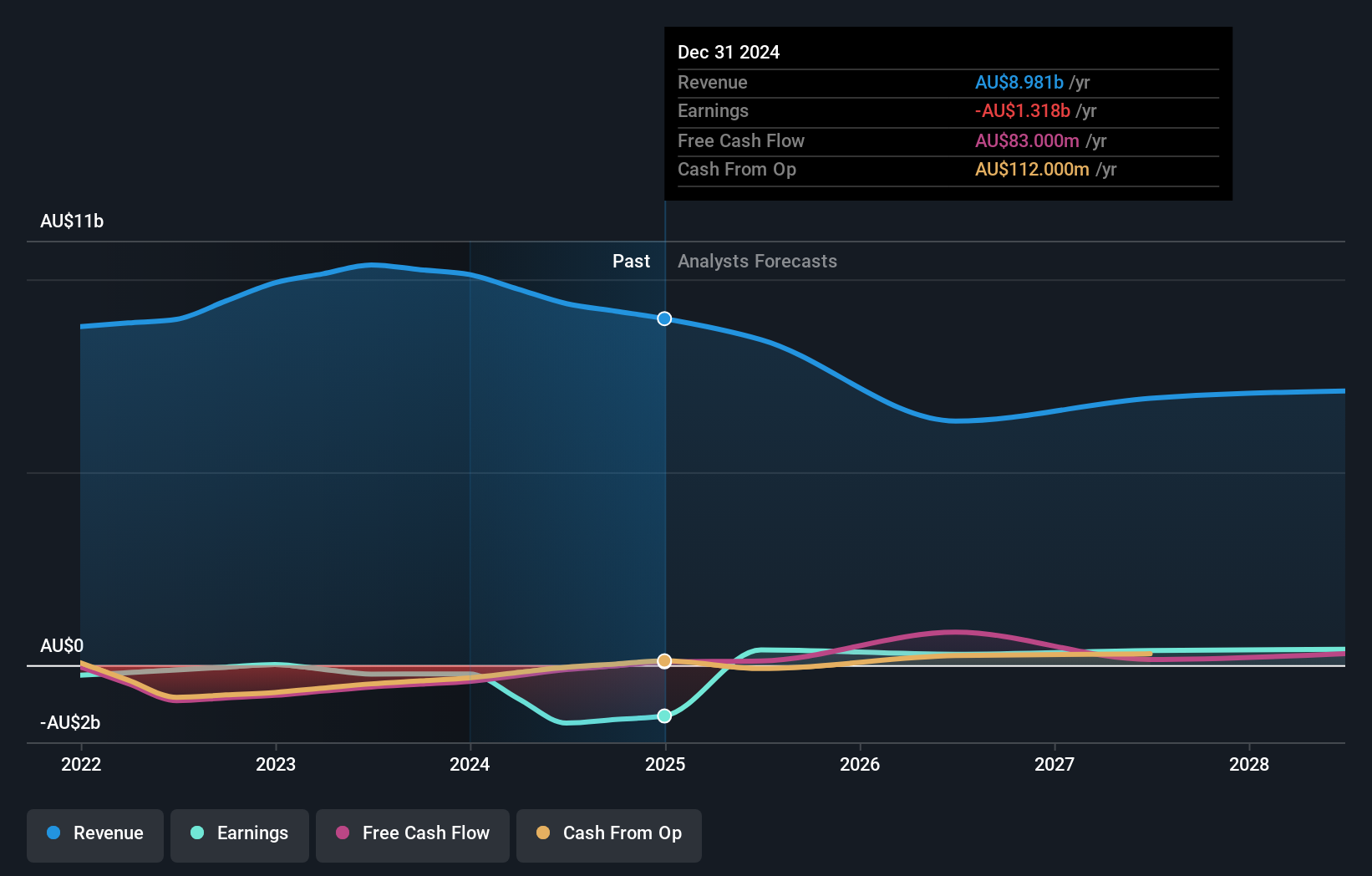Screen dimensions: 1372x876
Task: Hide the Free Cash Flow line via its legend button
Action: (413, 833)
